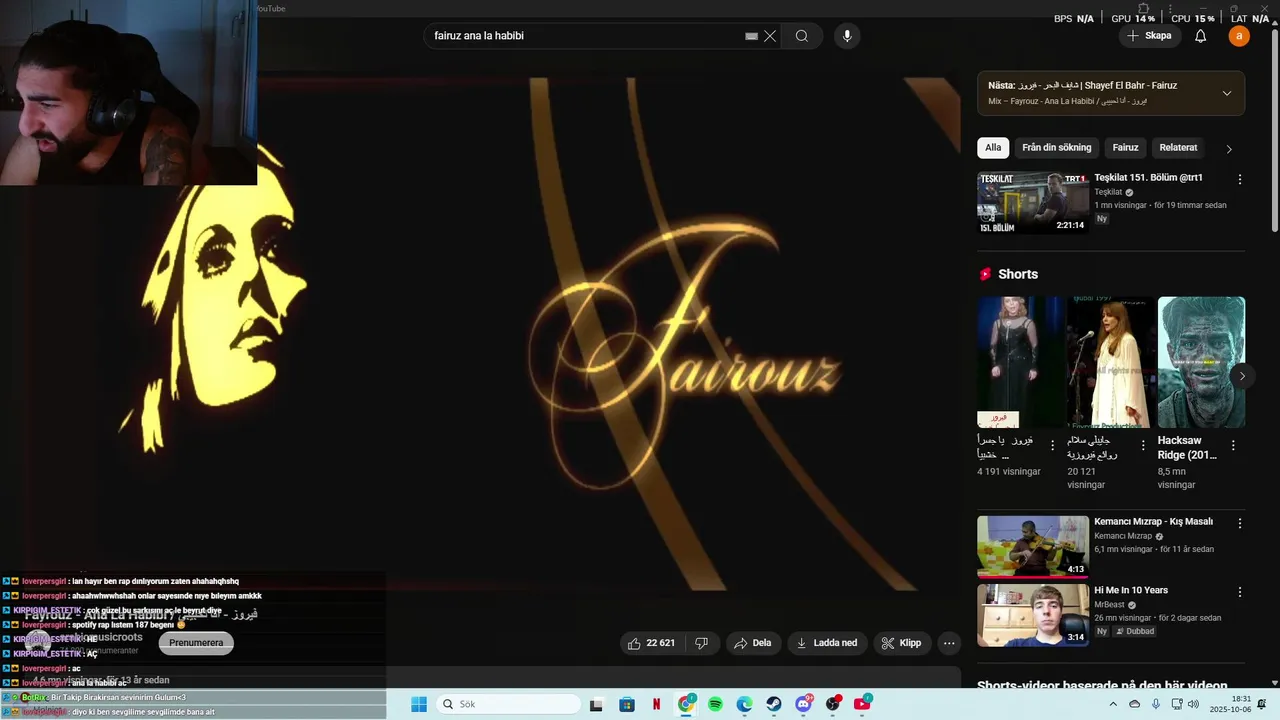Open the OneDrive cloud tray icon
This screenshot has height=720, width=1280.
coord(1135,704)
